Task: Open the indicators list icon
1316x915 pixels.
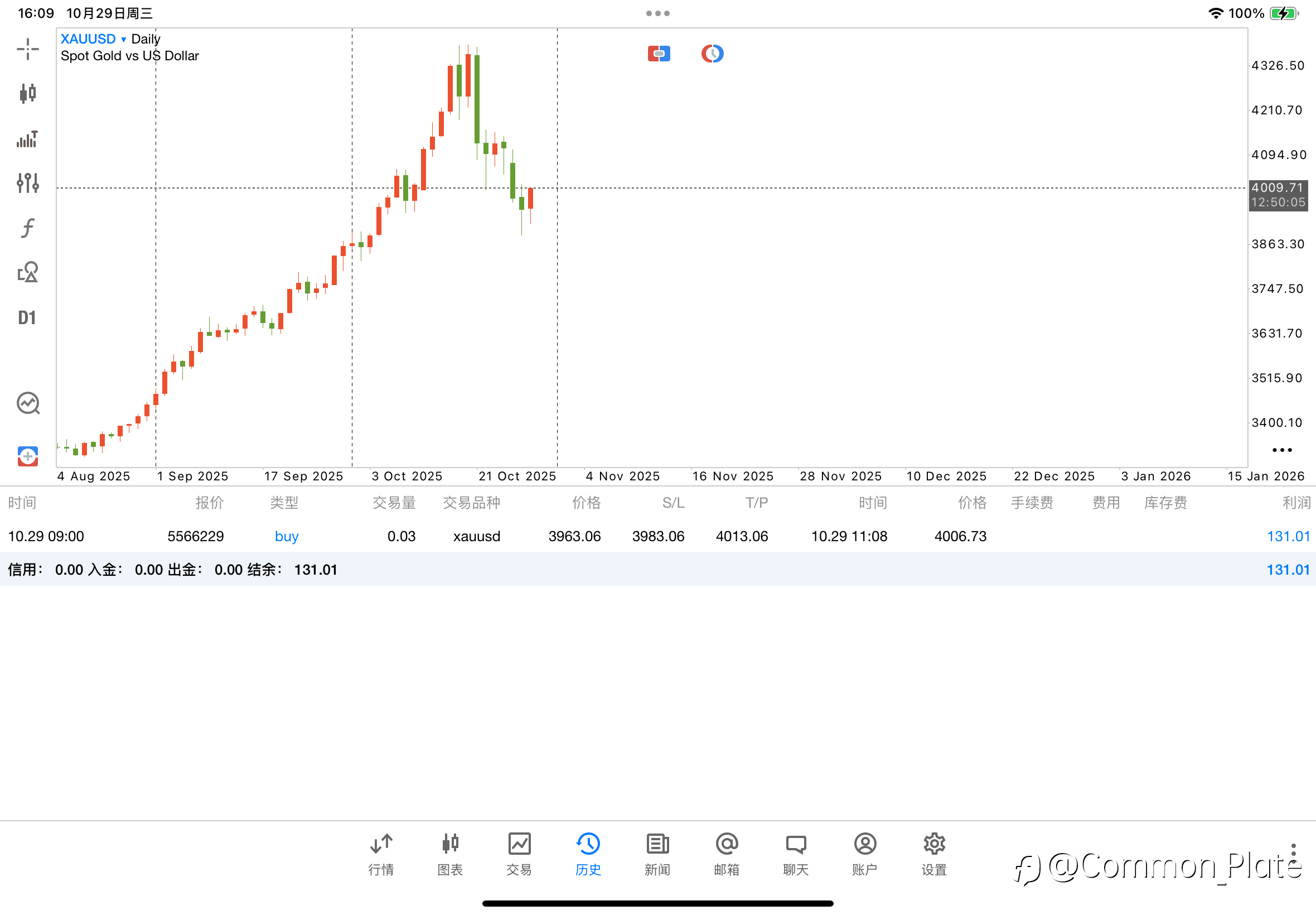Action: click(27, 139)
